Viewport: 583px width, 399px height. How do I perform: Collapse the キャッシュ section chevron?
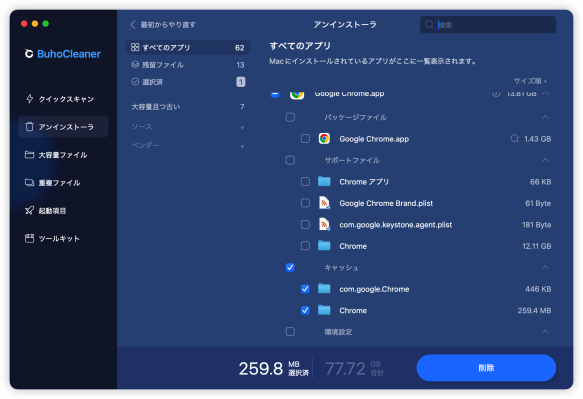point(545,267)
